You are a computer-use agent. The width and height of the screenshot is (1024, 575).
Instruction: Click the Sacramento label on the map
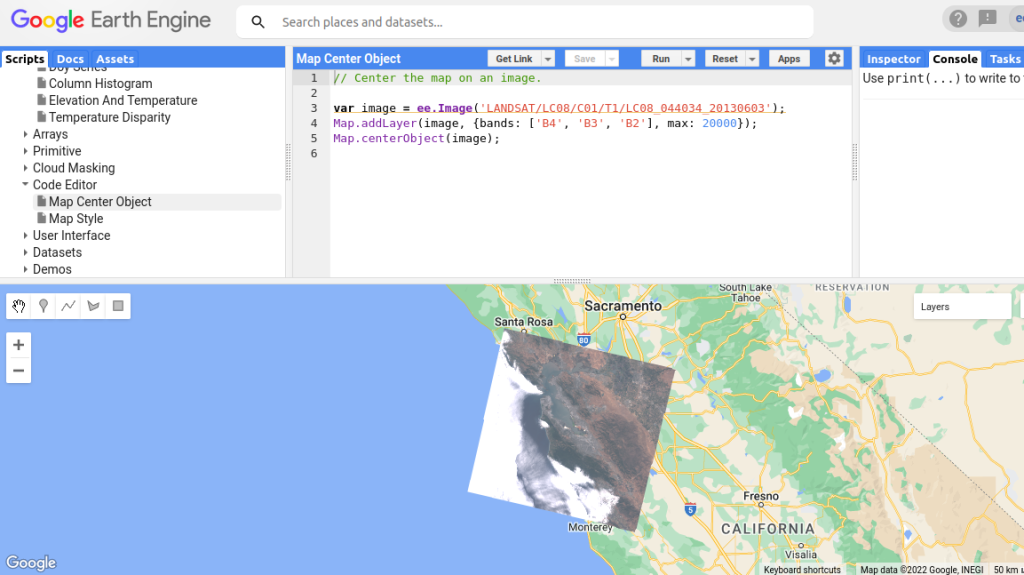click(623, 306)
